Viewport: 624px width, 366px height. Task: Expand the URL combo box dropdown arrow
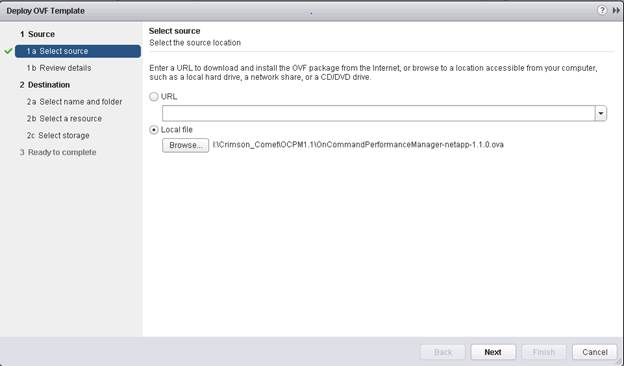(x=601, y=113)
